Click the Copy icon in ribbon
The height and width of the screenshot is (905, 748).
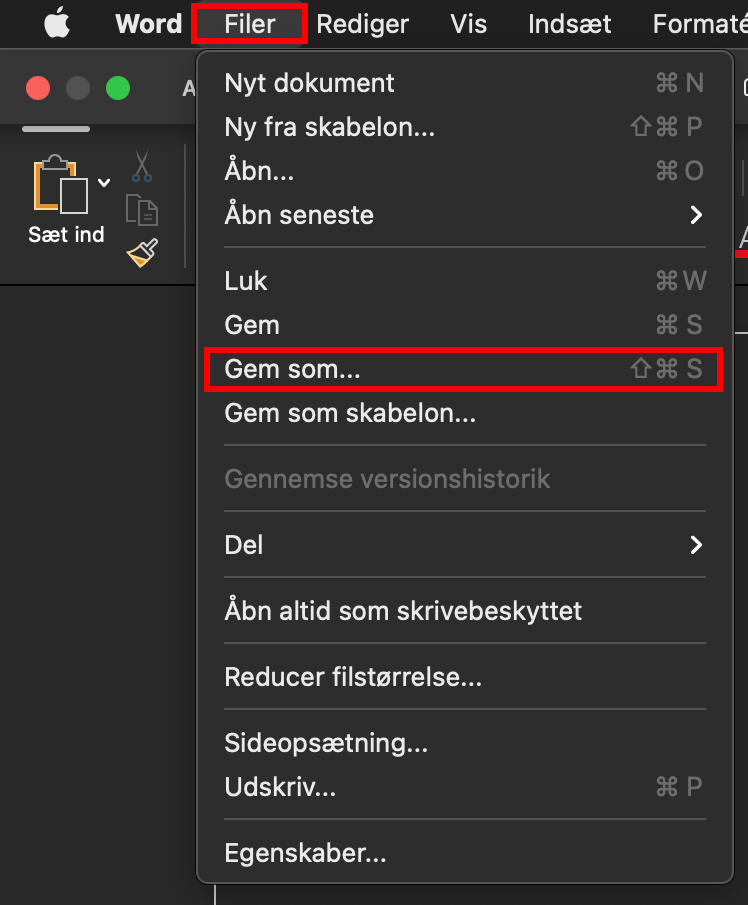pyautogui.click(x=142, y=210)
